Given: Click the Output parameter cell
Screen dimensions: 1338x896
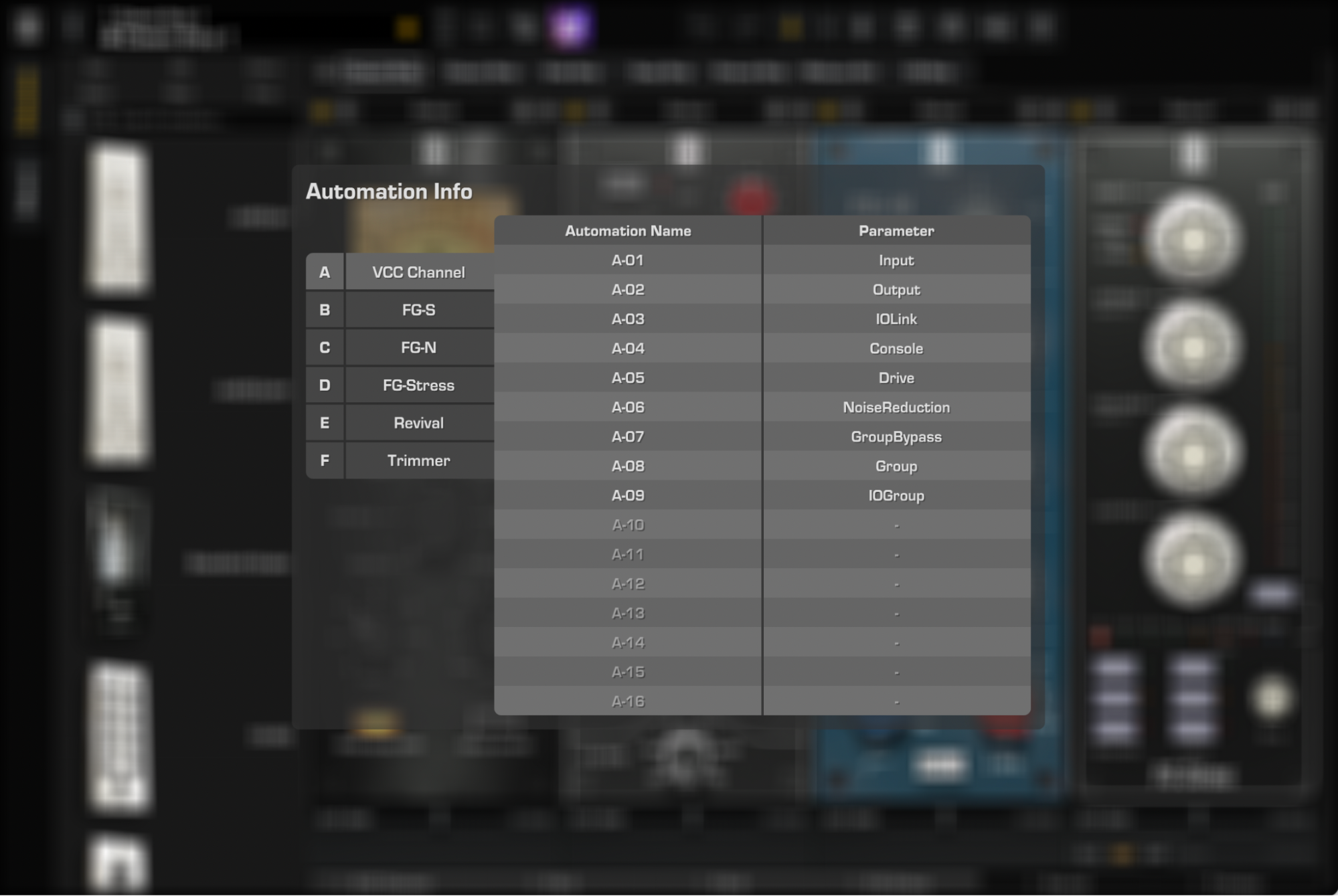Looking at the screenshot, I should [896, 290].
